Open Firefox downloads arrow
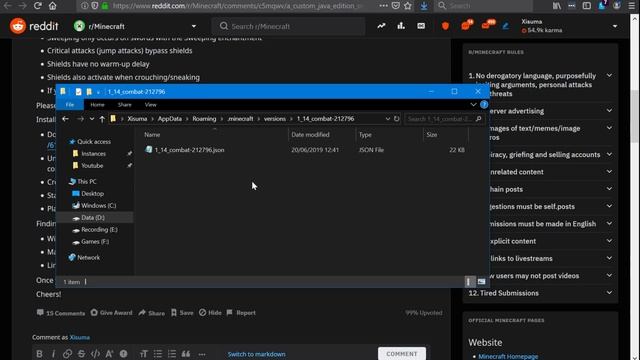The height and width of the screenshot is (360, 640). pyautogui.click(x=424, y=6)
